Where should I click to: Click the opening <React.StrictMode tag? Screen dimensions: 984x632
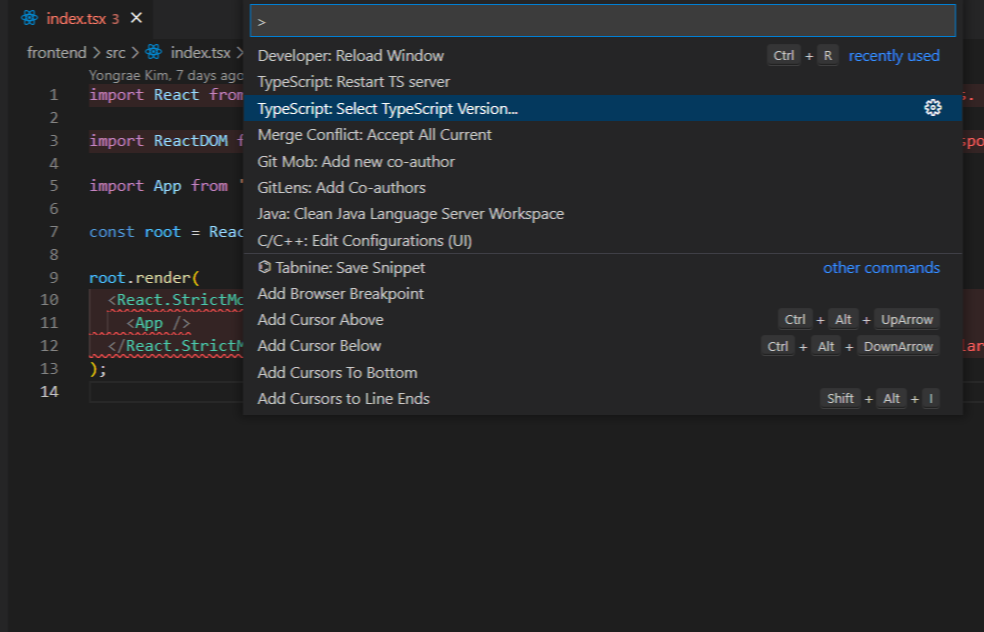click(x=176, y=300)
